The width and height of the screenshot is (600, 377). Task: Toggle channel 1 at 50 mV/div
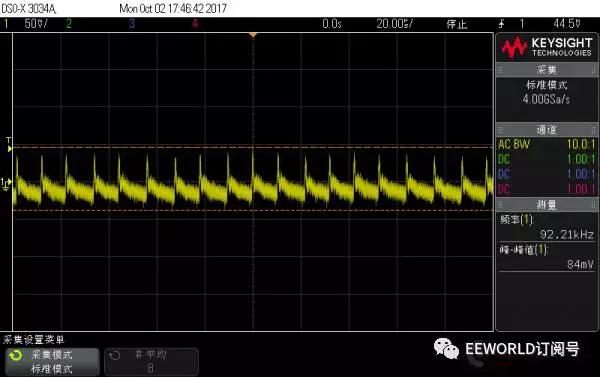(25, 24)
